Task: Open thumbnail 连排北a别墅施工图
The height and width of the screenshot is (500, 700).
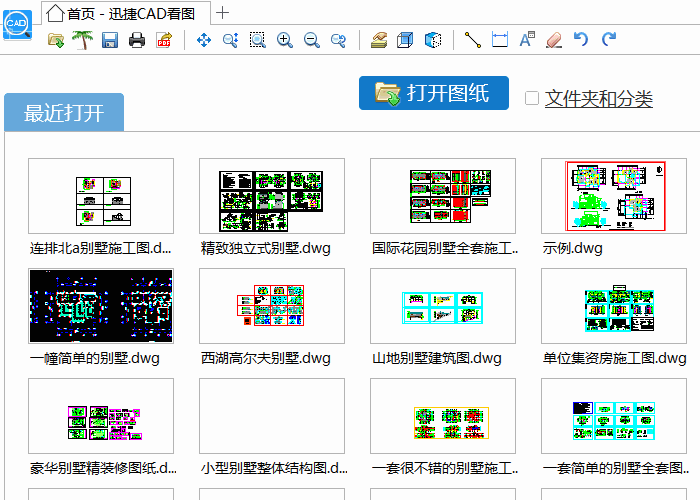Action: point(101,196)
